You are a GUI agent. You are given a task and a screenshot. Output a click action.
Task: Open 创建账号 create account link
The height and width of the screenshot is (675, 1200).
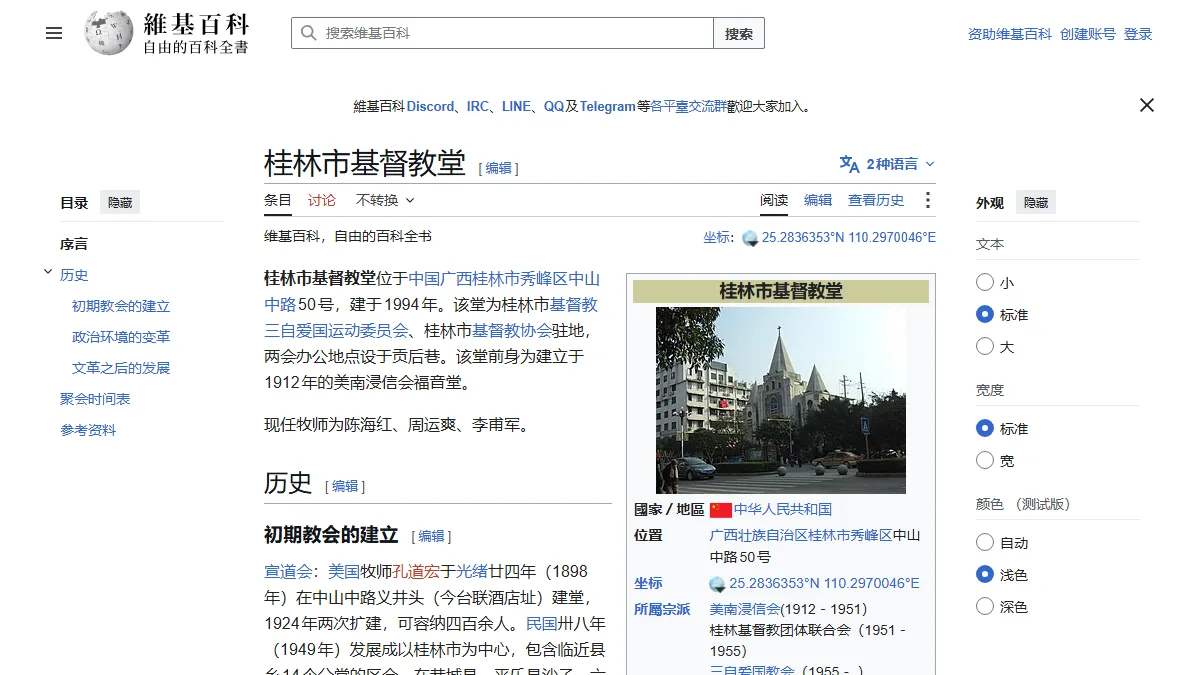pos(1088,34)
